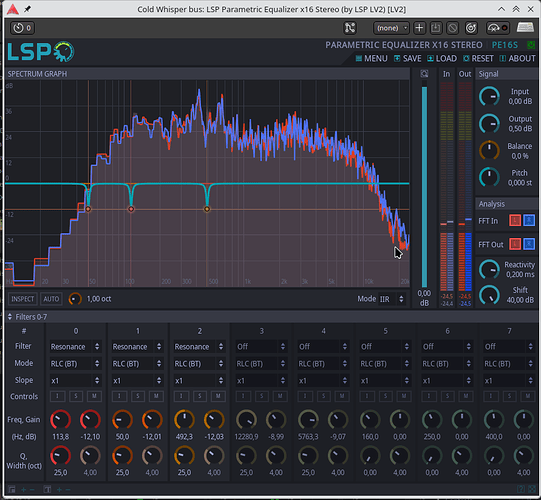Open the CPU performance meter icon

point(497,28)
